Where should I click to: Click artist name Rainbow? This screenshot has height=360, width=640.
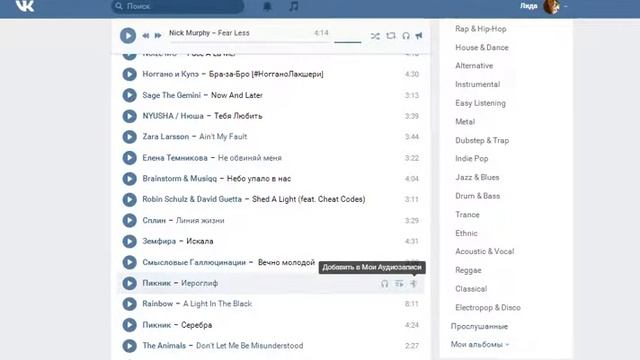158,304
